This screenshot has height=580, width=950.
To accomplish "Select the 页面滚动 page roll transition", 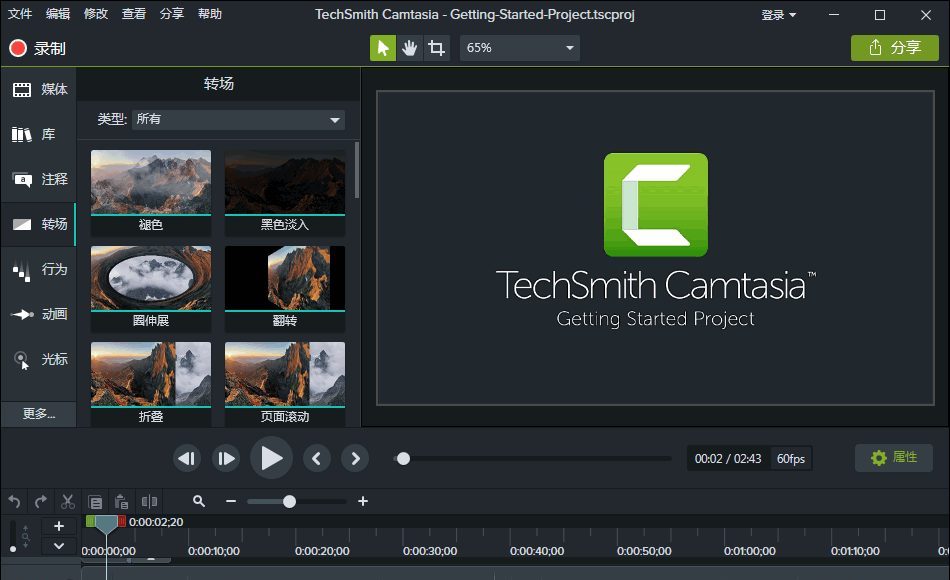I will (285, 384).
